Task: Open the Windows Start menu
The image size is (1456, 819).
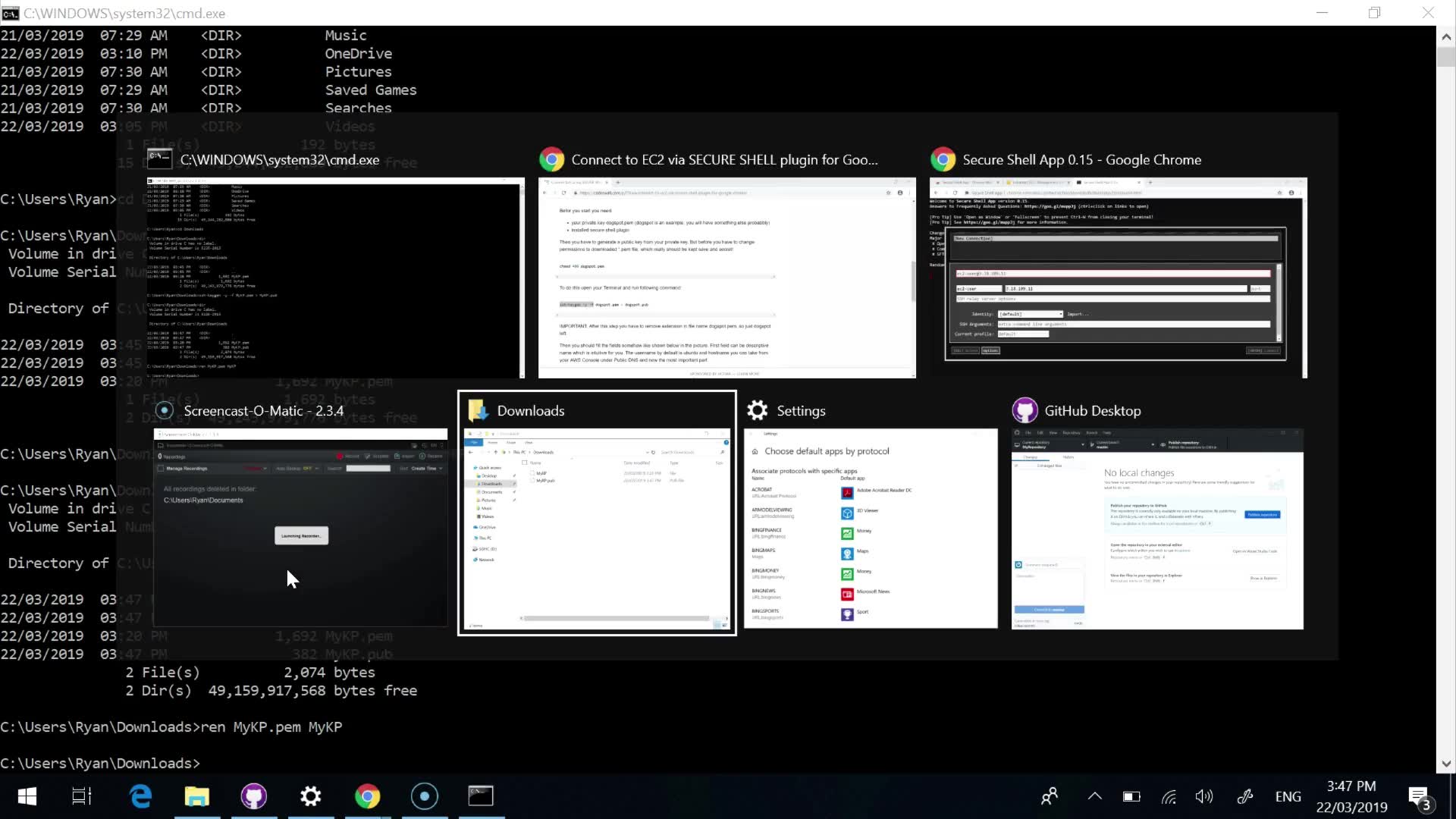Action: 27,796
